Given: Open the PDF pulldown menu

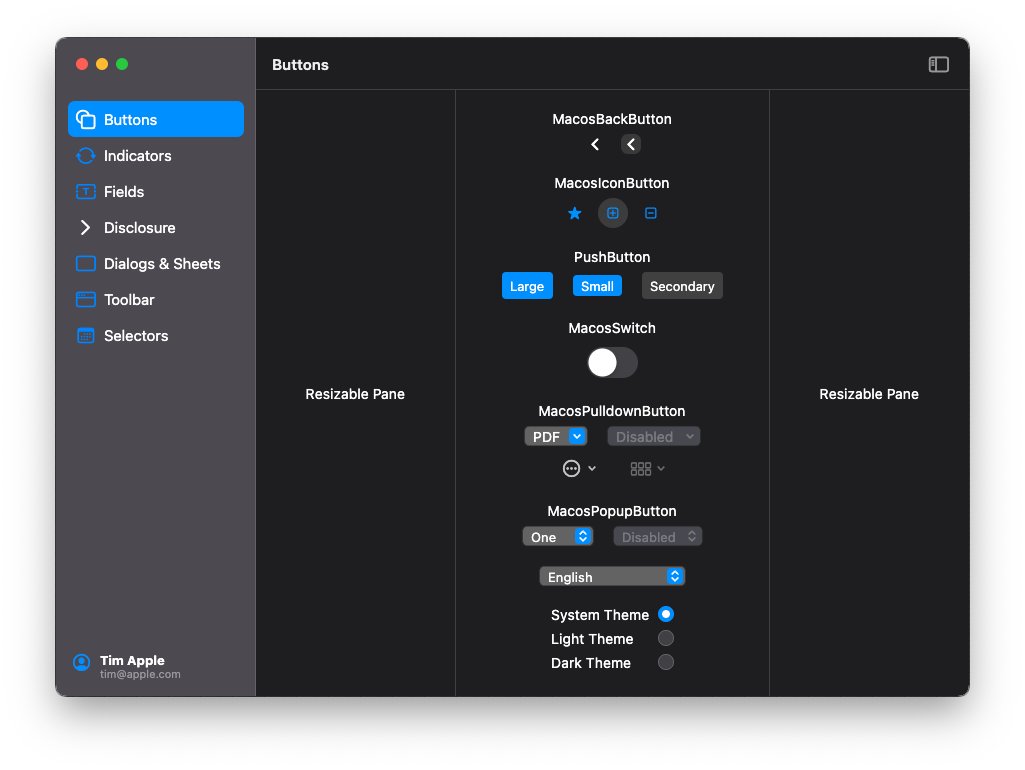Looking at the screenshot, I should tap(556, 436).
